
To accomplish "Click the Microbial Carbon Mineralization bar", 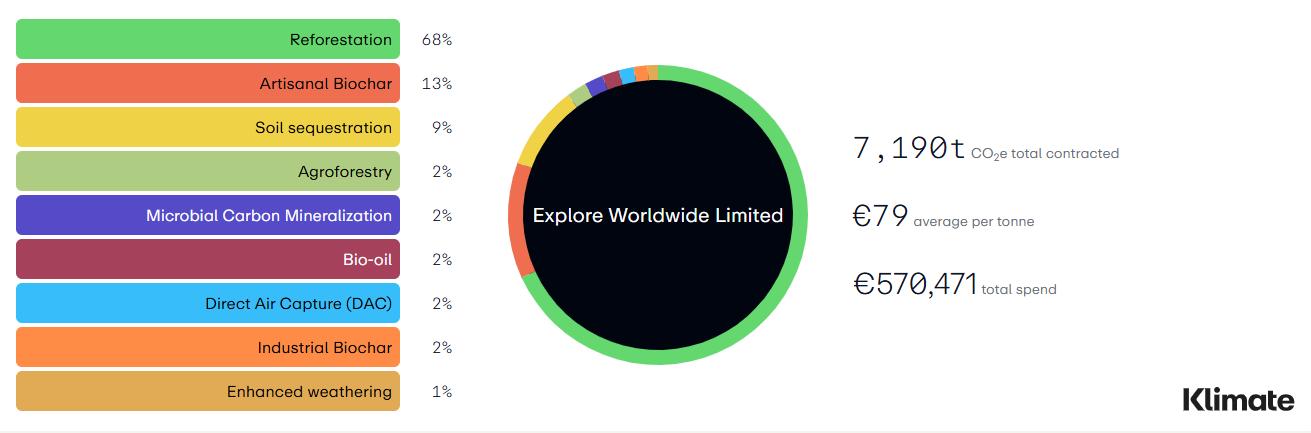I will point(208,216).
